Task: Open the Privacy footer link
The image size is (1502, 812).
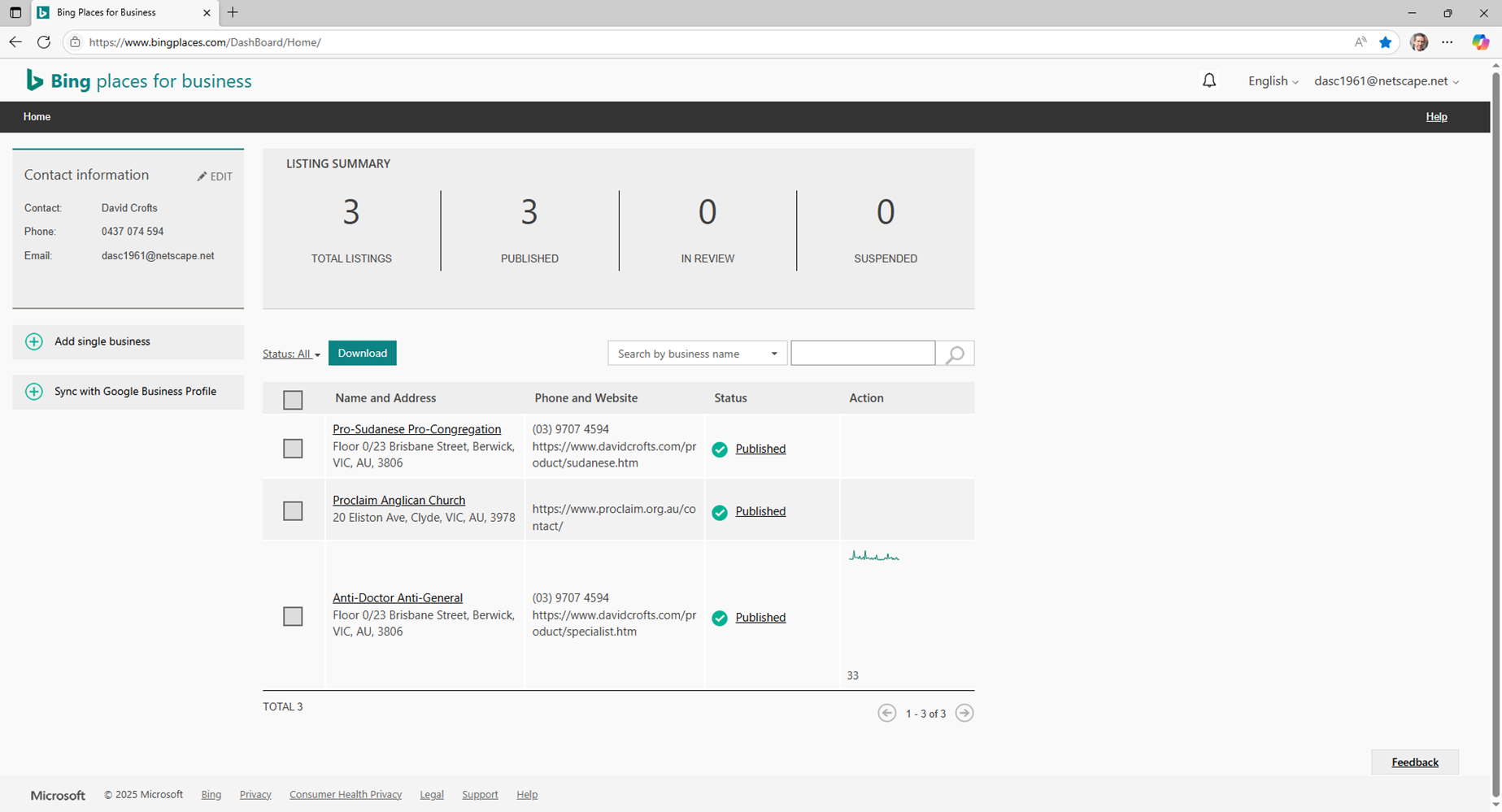Action: [x=255, y=795]
